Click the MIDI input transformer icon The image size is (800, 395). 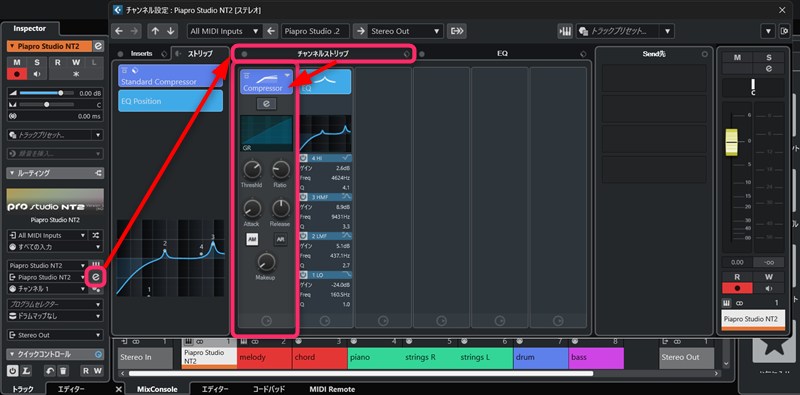tap(95, 235)
